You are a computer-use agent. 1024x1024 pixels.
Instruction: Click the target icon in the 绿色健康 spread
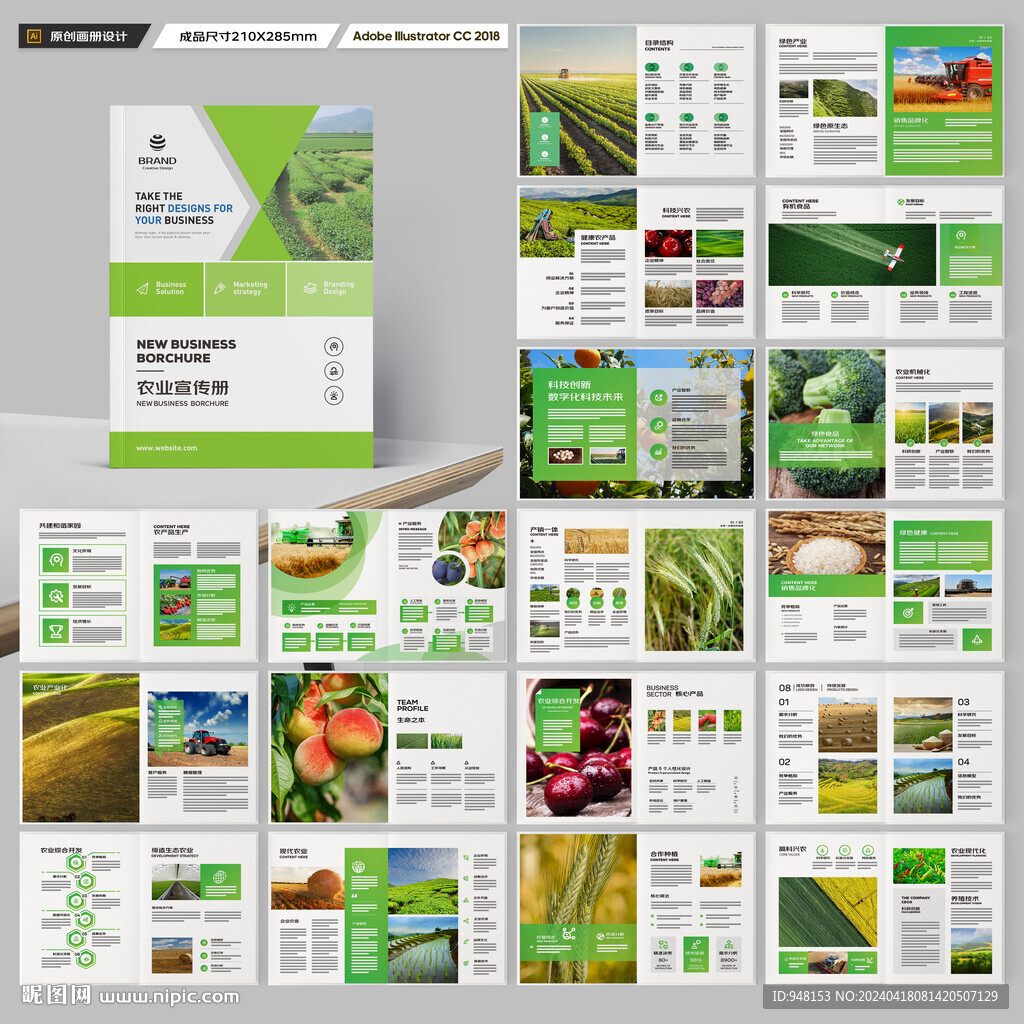pyautogui.click(x=908, y=613)
